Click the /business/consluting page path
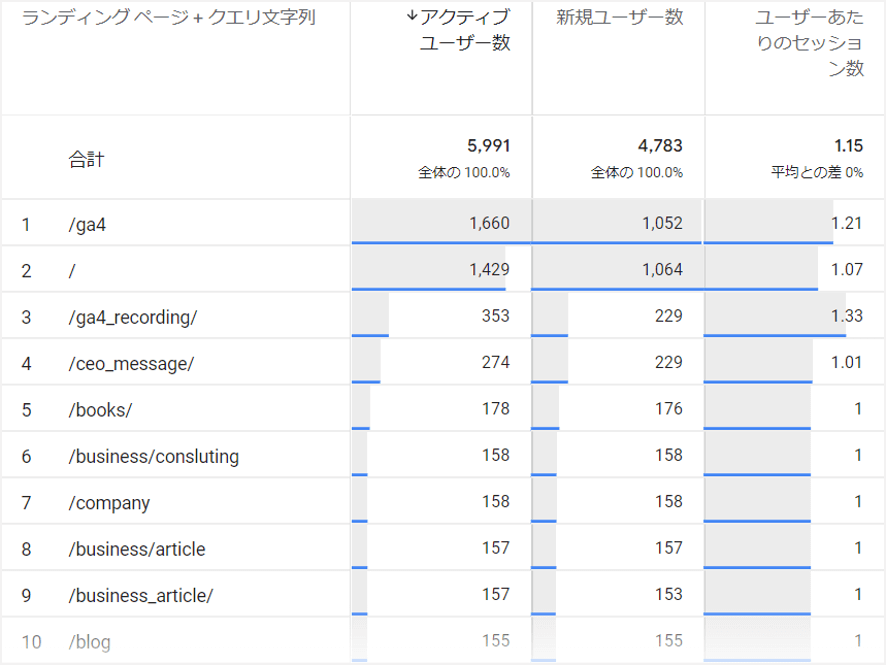This screenshot has height=666, width=887. pos(154,456)
